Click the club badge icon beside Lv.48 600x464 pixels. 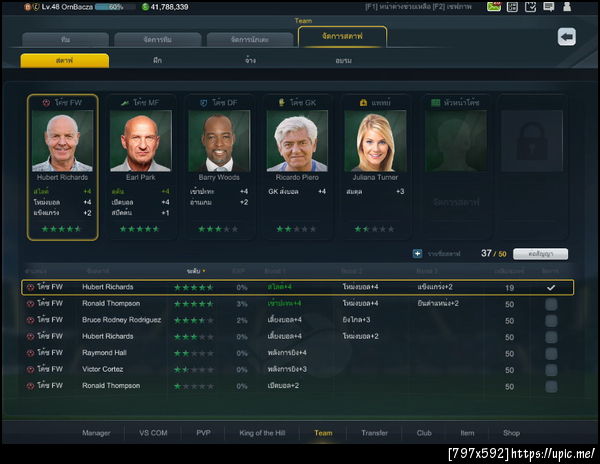(x=35, y=7)
